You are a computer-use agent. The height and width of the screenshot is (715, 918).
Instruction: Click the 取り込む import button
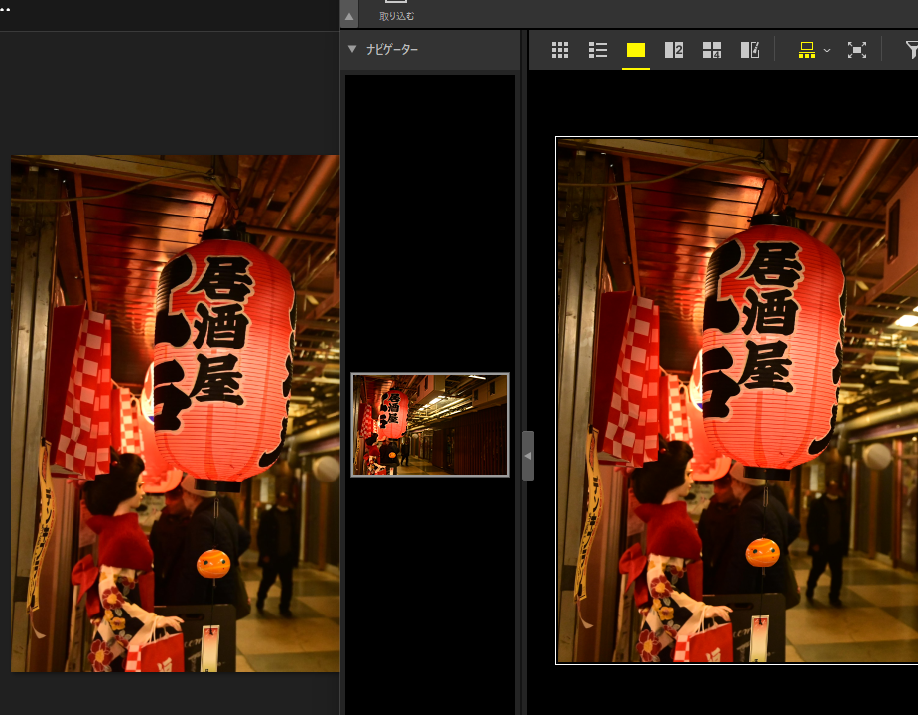[x=396, y=11]
